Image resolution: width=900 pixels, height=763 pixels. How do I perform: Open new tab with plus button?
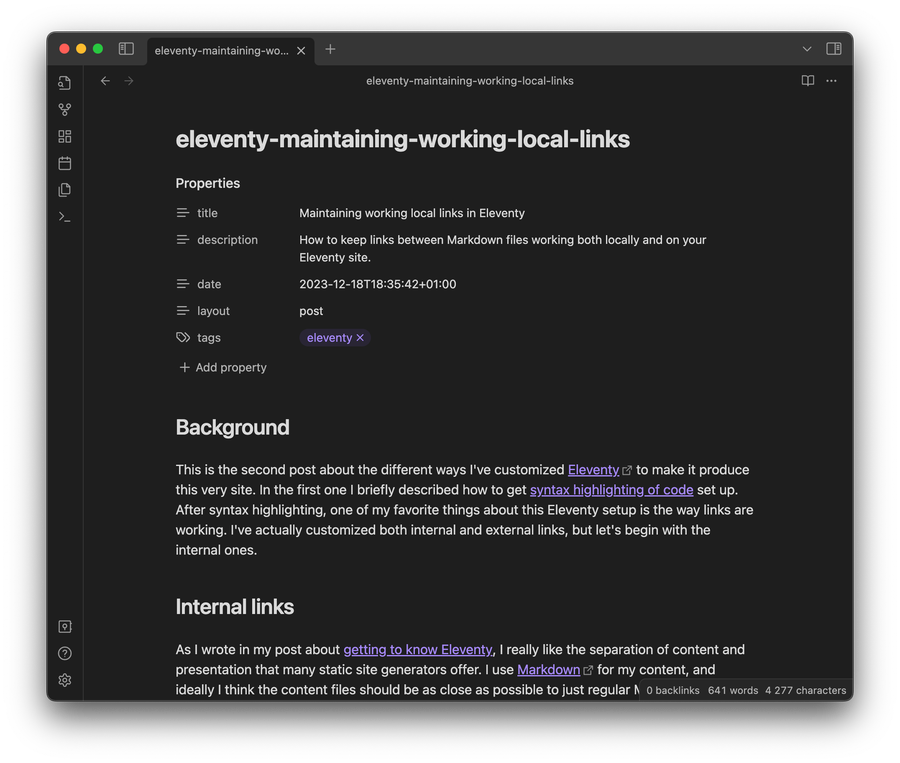pos(330,49)
